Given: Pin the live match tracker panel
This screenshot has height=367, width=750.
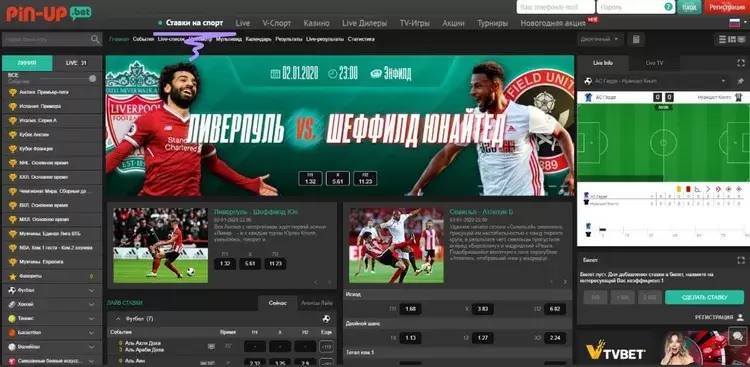Looking at the screenshot, I should (740, 81).
